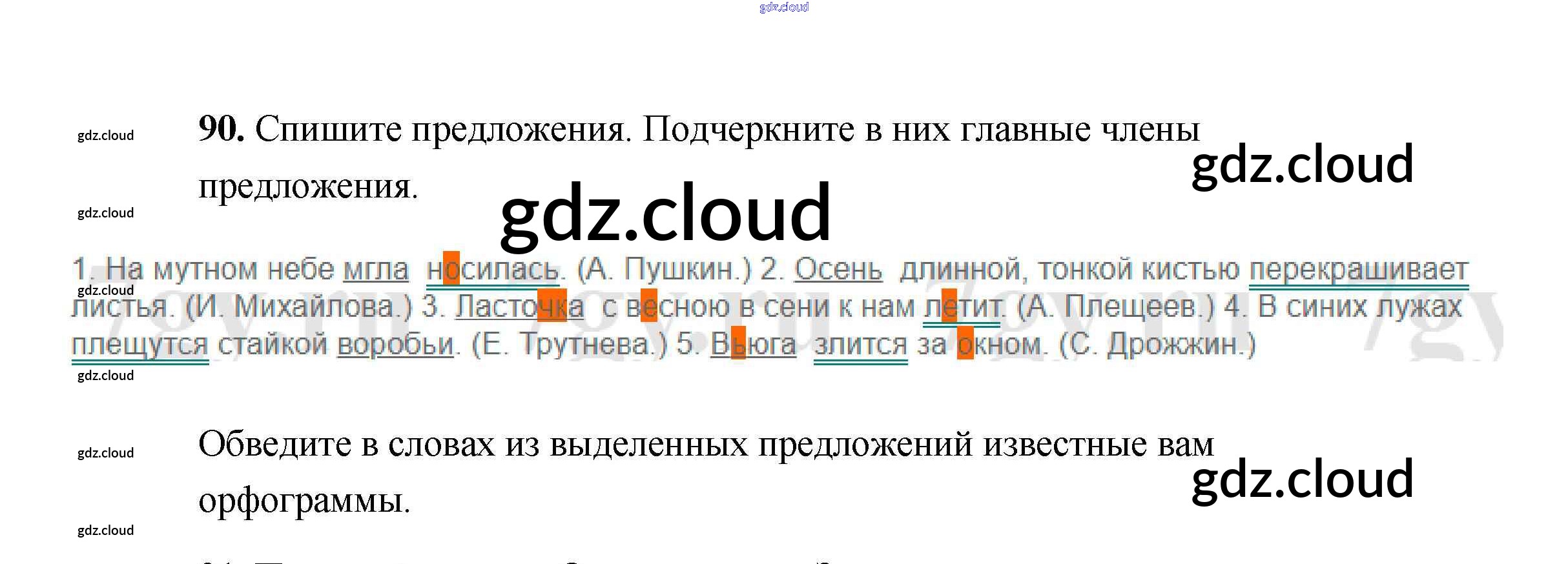
Task: Select the underlined word «Осень»
Action: pos(838,269)
